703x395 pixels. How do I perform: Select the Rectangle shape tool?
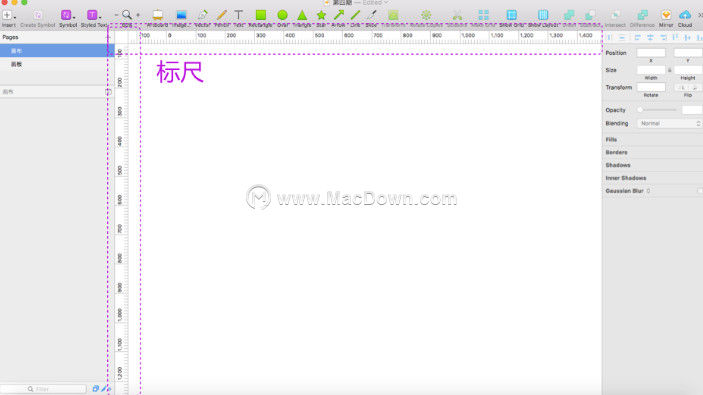coord(260,15)
